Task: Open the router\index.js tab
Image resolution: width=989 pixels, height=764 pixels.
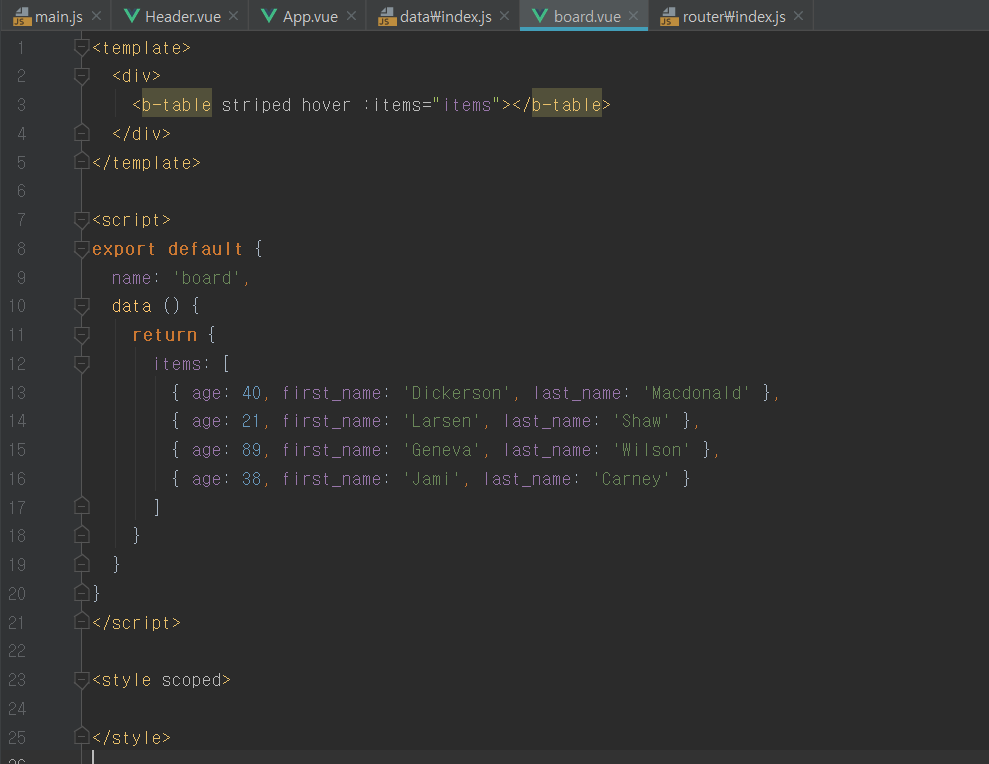Action: [x=734, y=16]
